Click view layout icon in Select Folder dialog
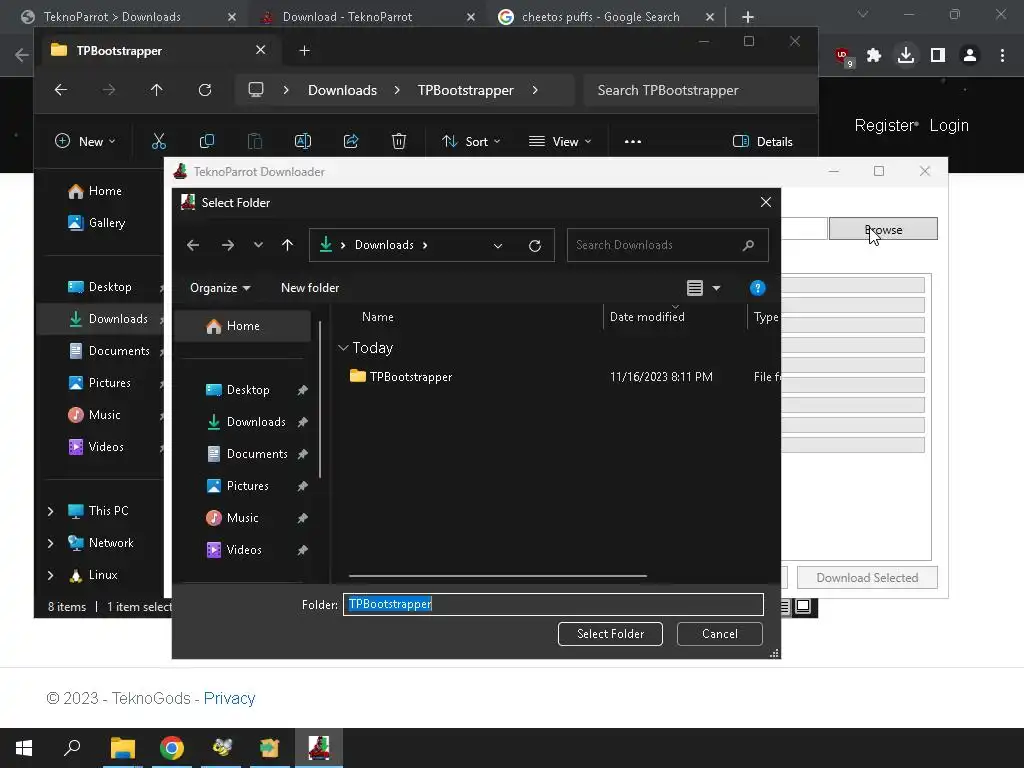The image size is (1024, 768). click(x=695, y=288)
